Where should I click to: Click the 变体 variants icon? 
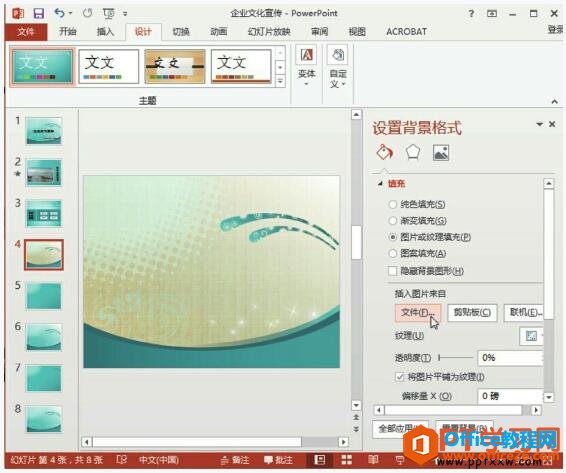(x=306, y=55)
